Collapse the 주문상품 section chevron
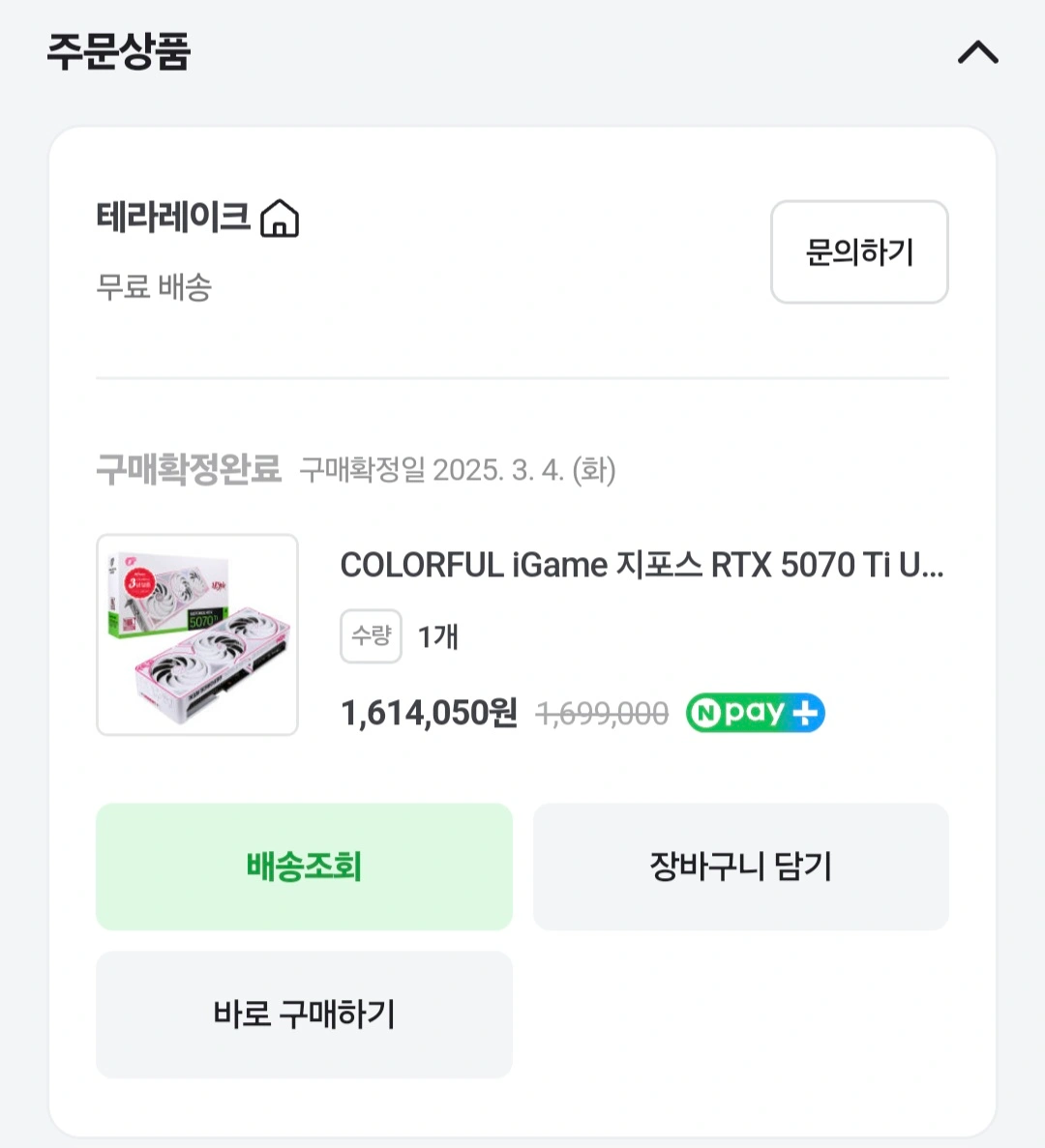The image size is (1045, 1148). pyautogui.click(x=977, y=53)
